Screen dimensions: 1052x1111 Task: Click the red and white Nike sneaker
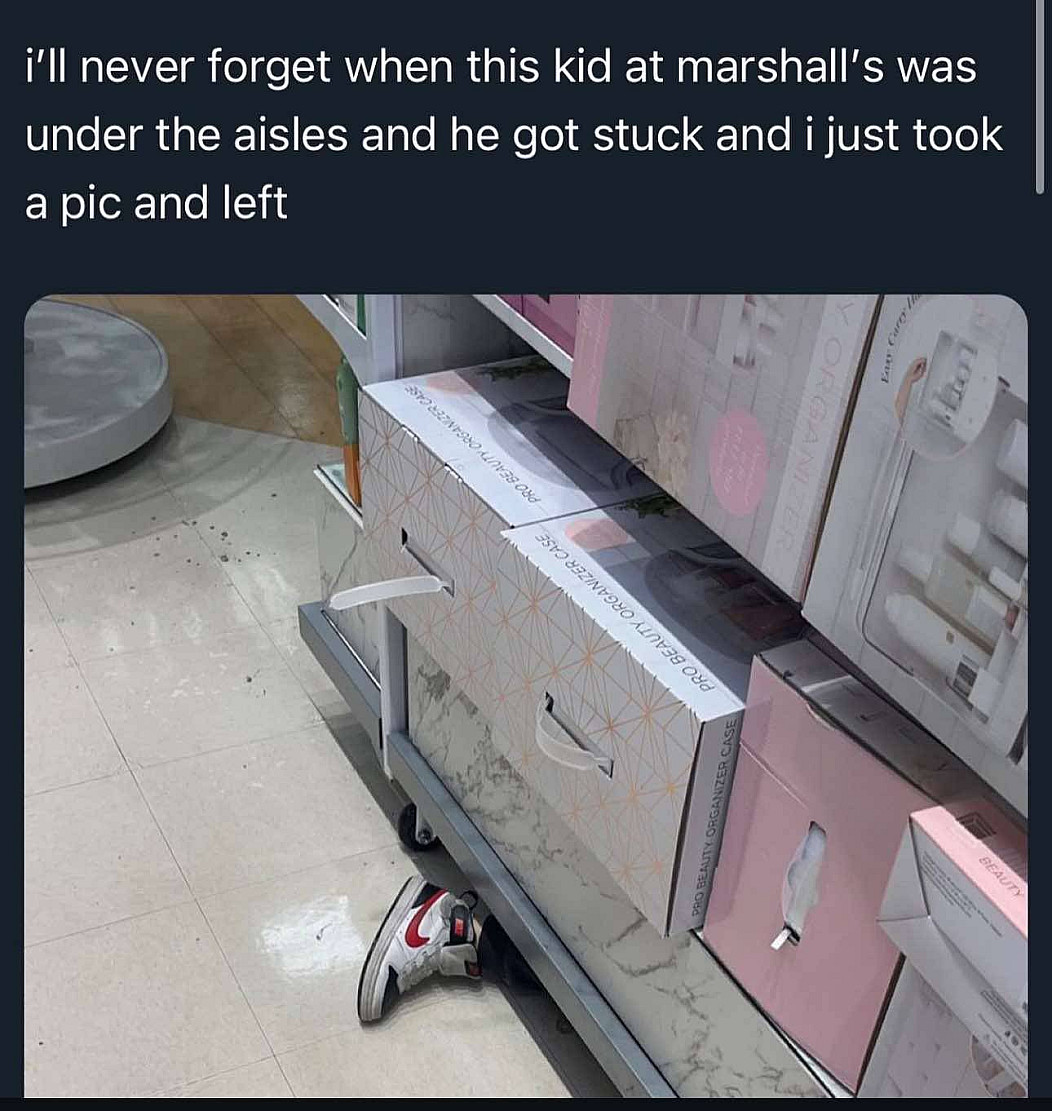[x=418, y=947]
